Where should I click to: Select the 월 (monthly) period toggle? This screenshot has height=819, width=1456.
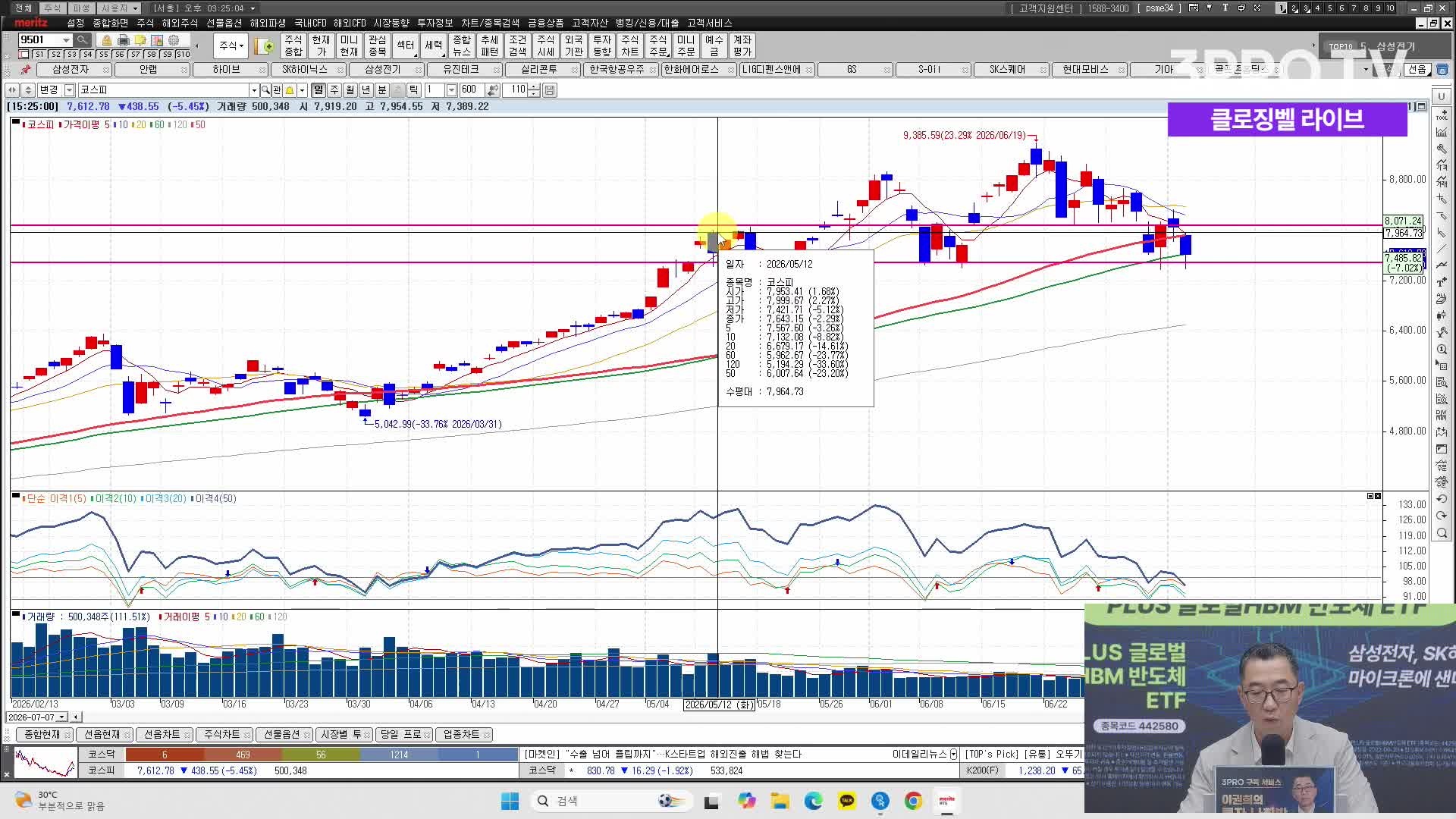[350, 89]
